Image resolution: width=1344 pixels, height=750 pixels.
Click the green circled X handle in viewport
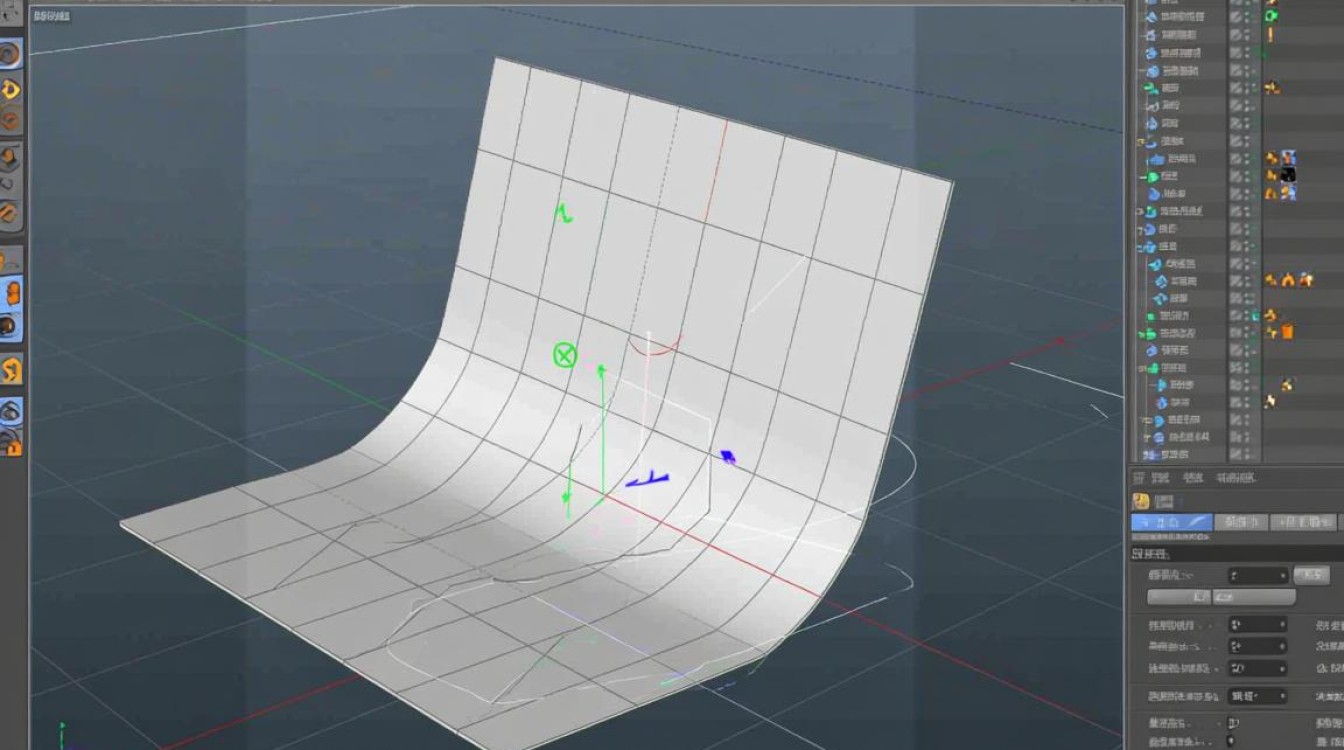click(565, 354)
